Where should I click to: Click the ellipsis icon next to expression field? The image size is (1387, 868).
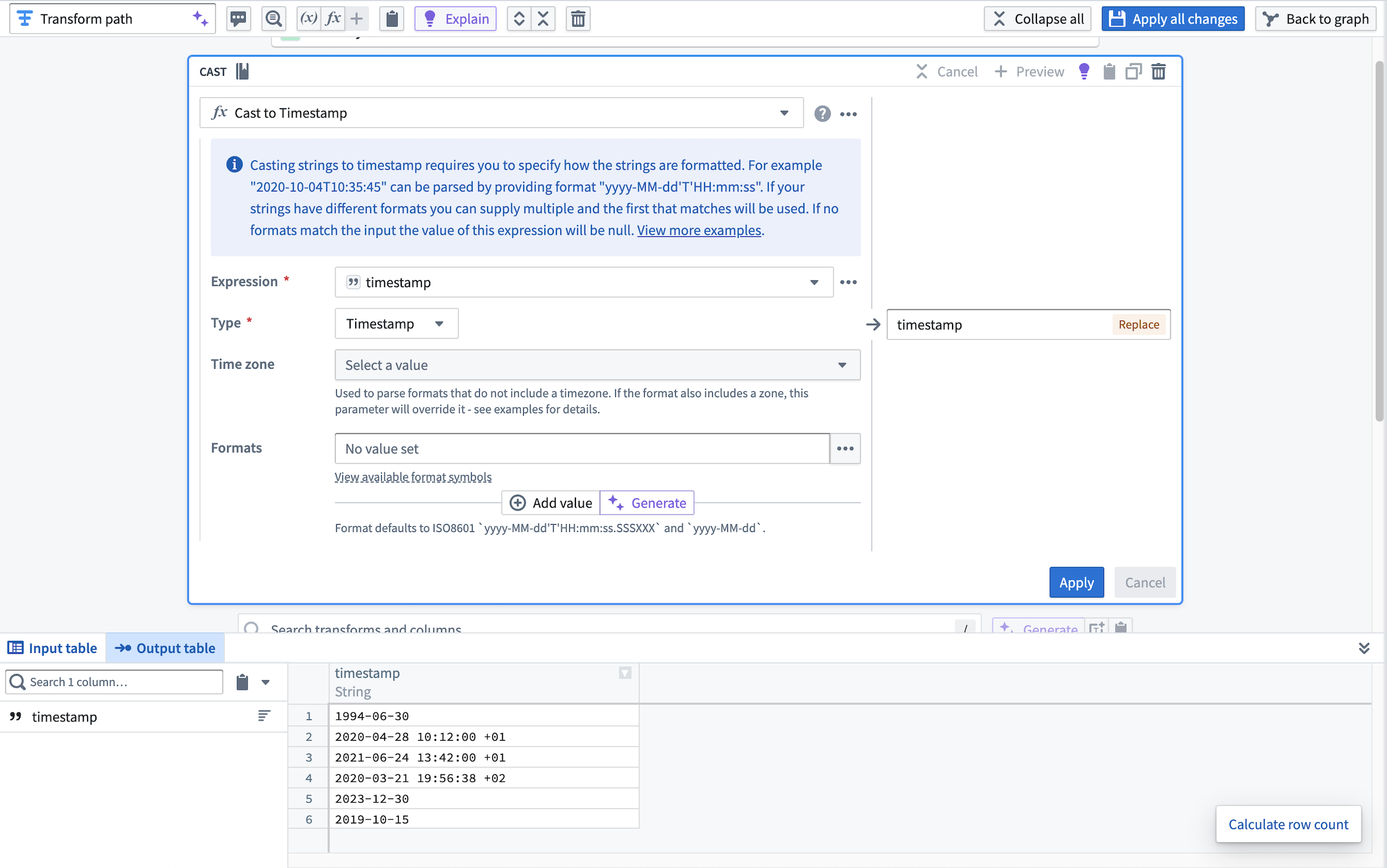point(848,282)
